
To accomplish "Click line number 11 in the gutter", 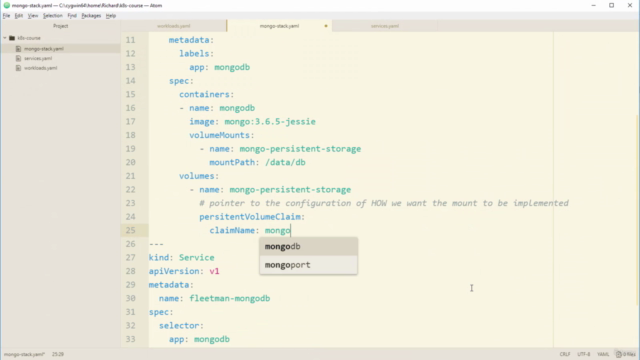I will point(130,40).
